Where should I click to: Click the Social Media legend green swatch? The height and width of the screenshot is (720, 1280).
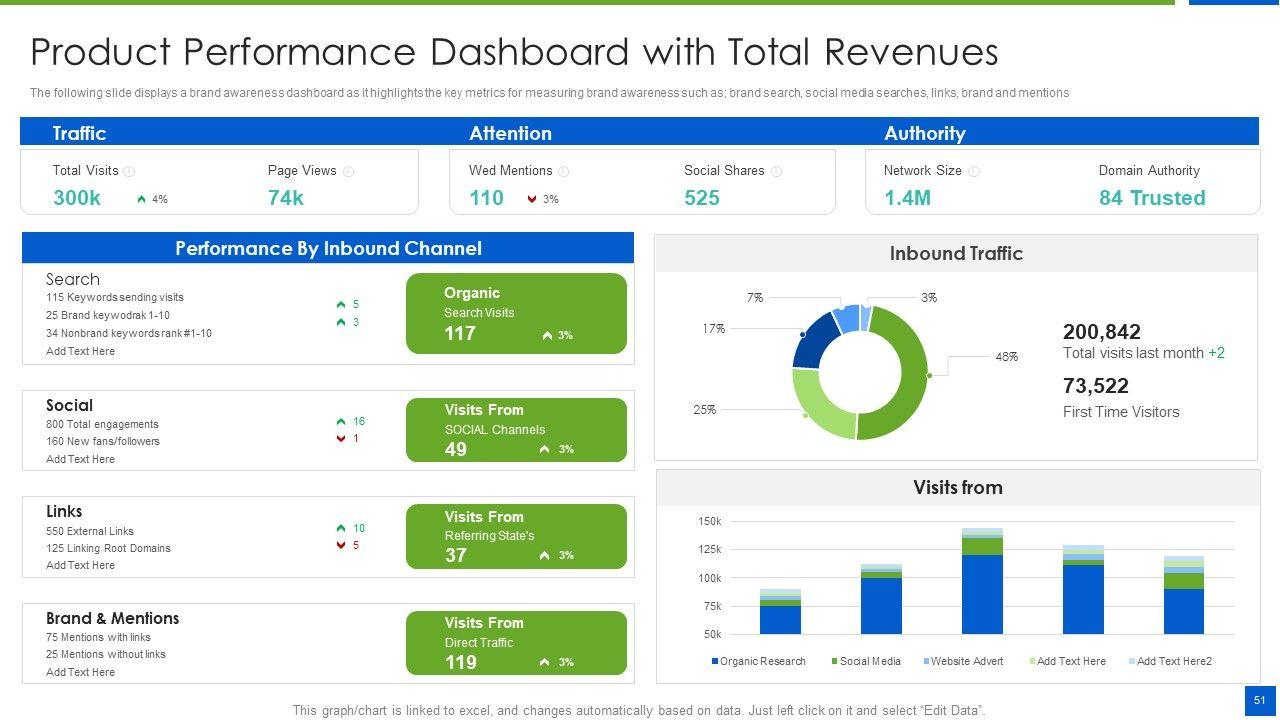tap(835, 661)
